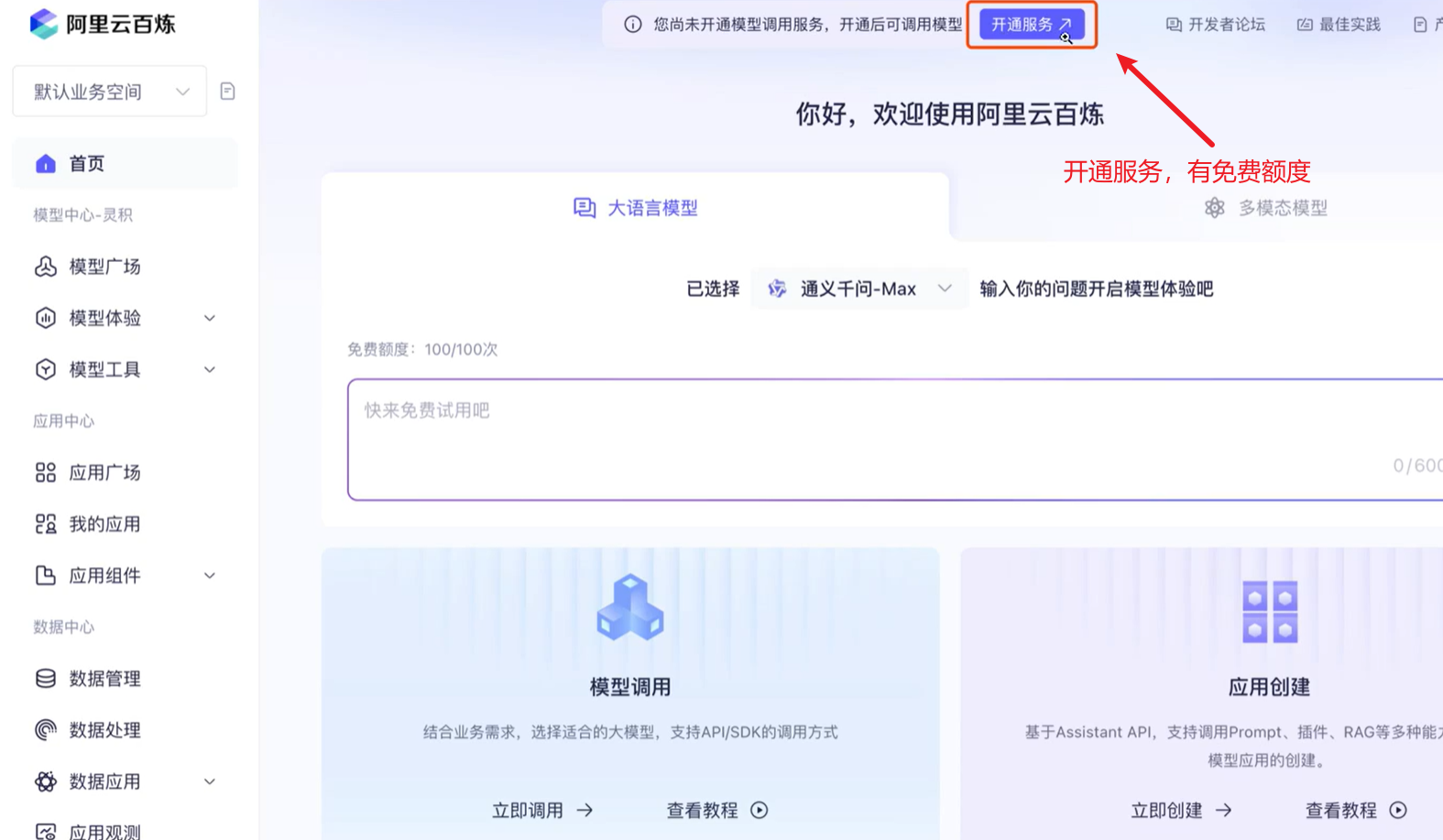Click arrow icon next to 立即调用
The width and height of the screenshot is (1443, 840).
(585, 810)
